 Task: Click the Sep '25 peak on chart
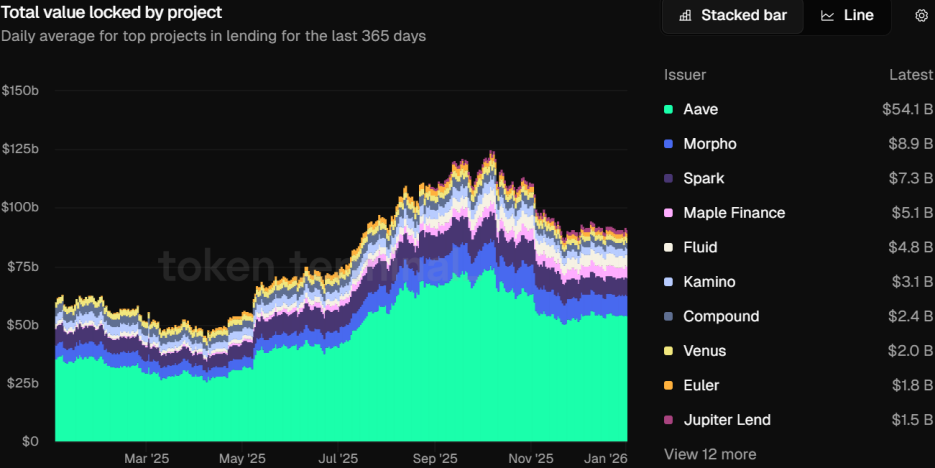click(490, 153)
